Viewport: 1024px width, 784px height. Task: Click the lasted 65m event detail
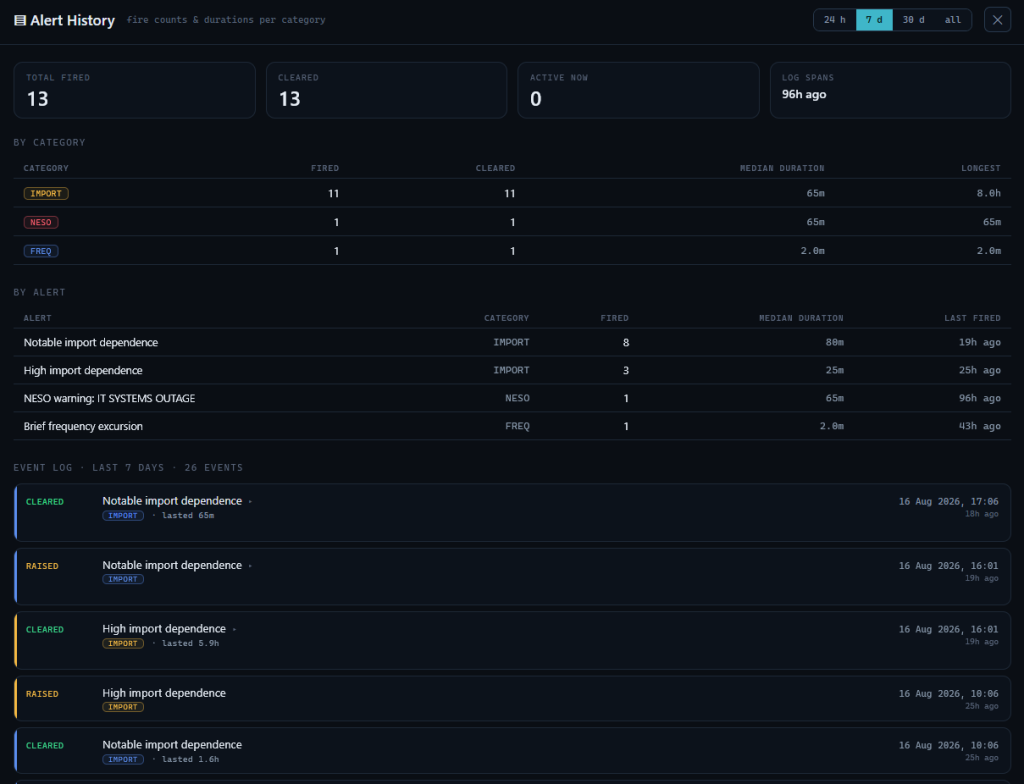188,515
